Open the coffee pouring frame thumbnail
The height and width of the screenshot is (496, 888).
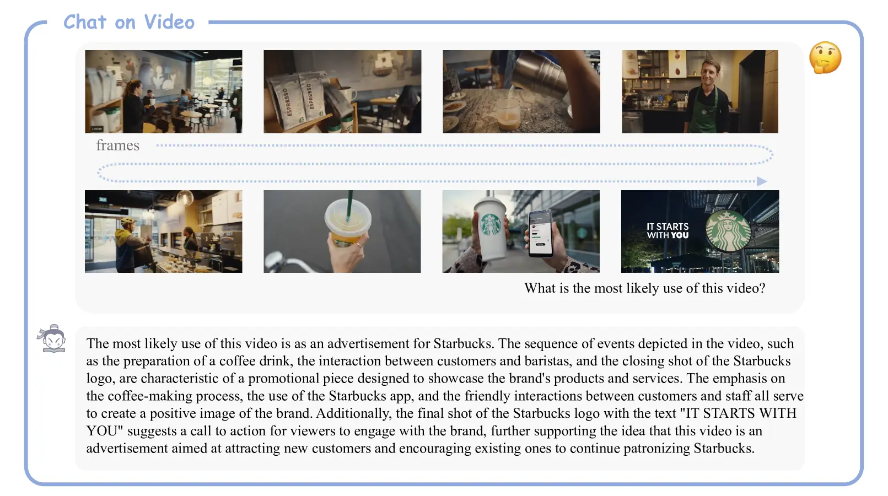click(521, 92)
